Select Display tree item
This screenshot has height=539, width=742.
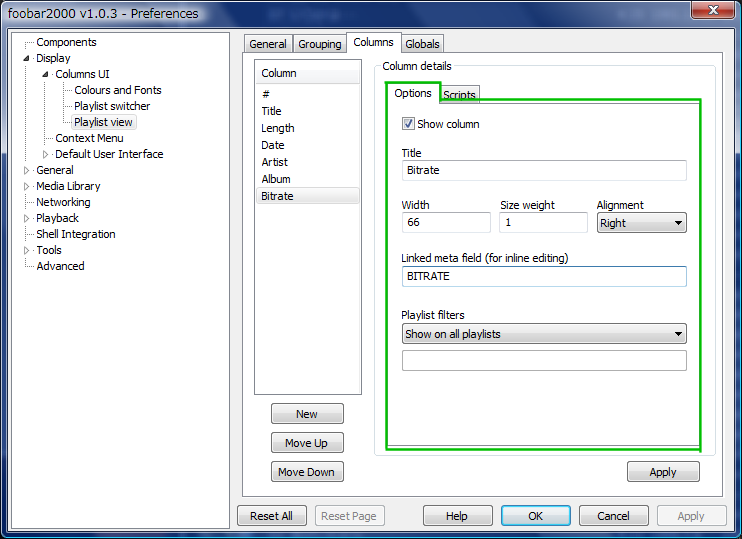[53, 58]
